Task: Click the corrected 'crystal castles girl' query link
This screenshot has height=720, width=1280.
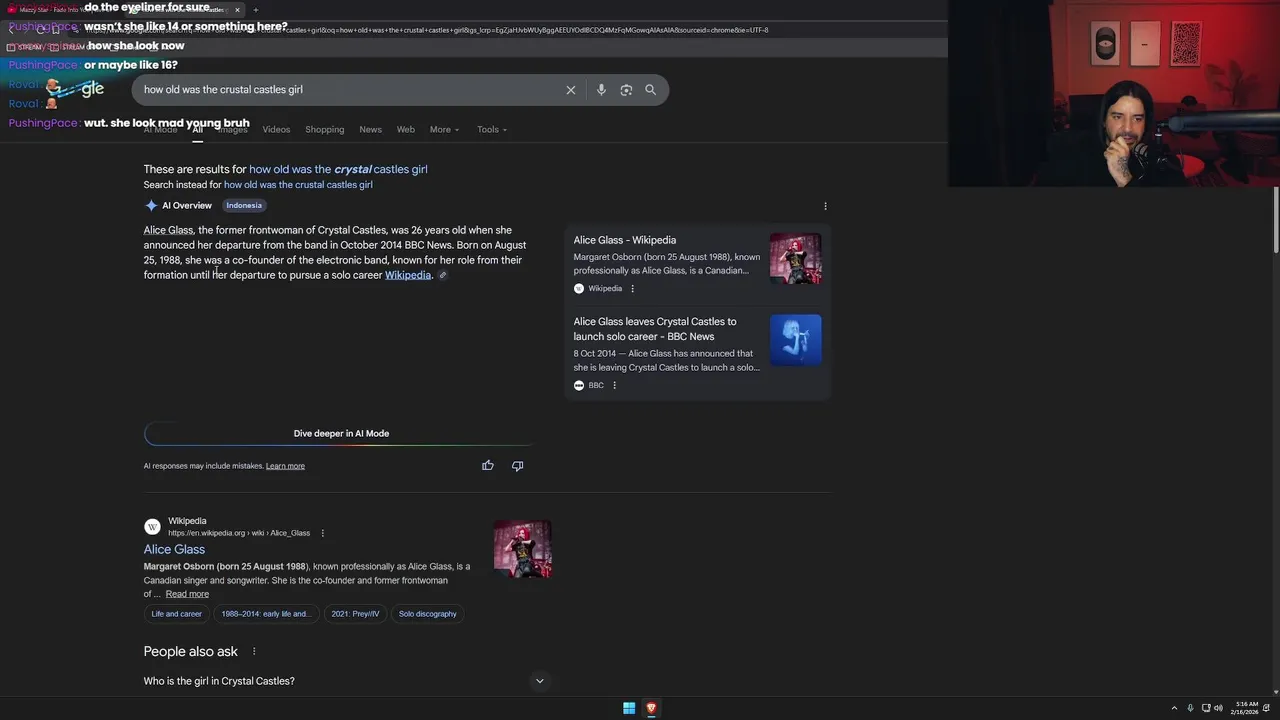Action: pyautogui.click(x=338, y=169)
